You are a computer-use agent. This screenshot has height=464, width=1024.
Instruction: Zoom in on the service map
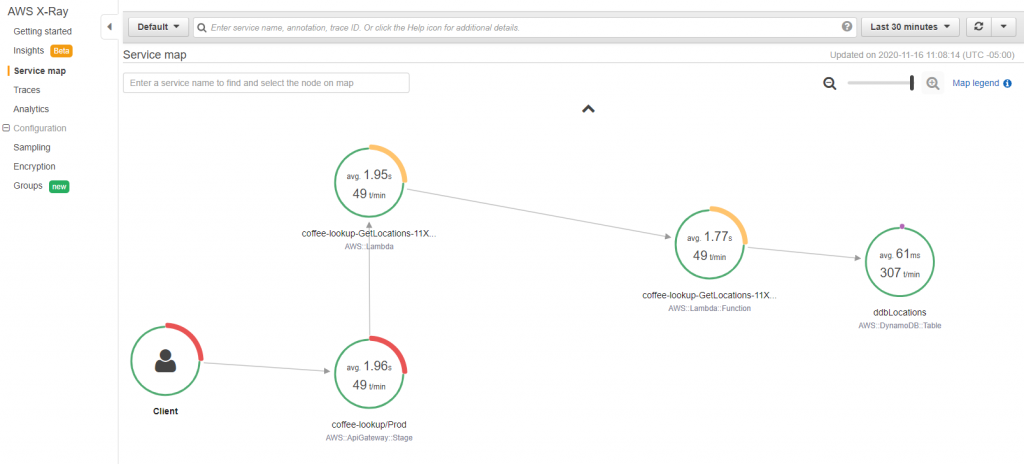coord(933,83)
